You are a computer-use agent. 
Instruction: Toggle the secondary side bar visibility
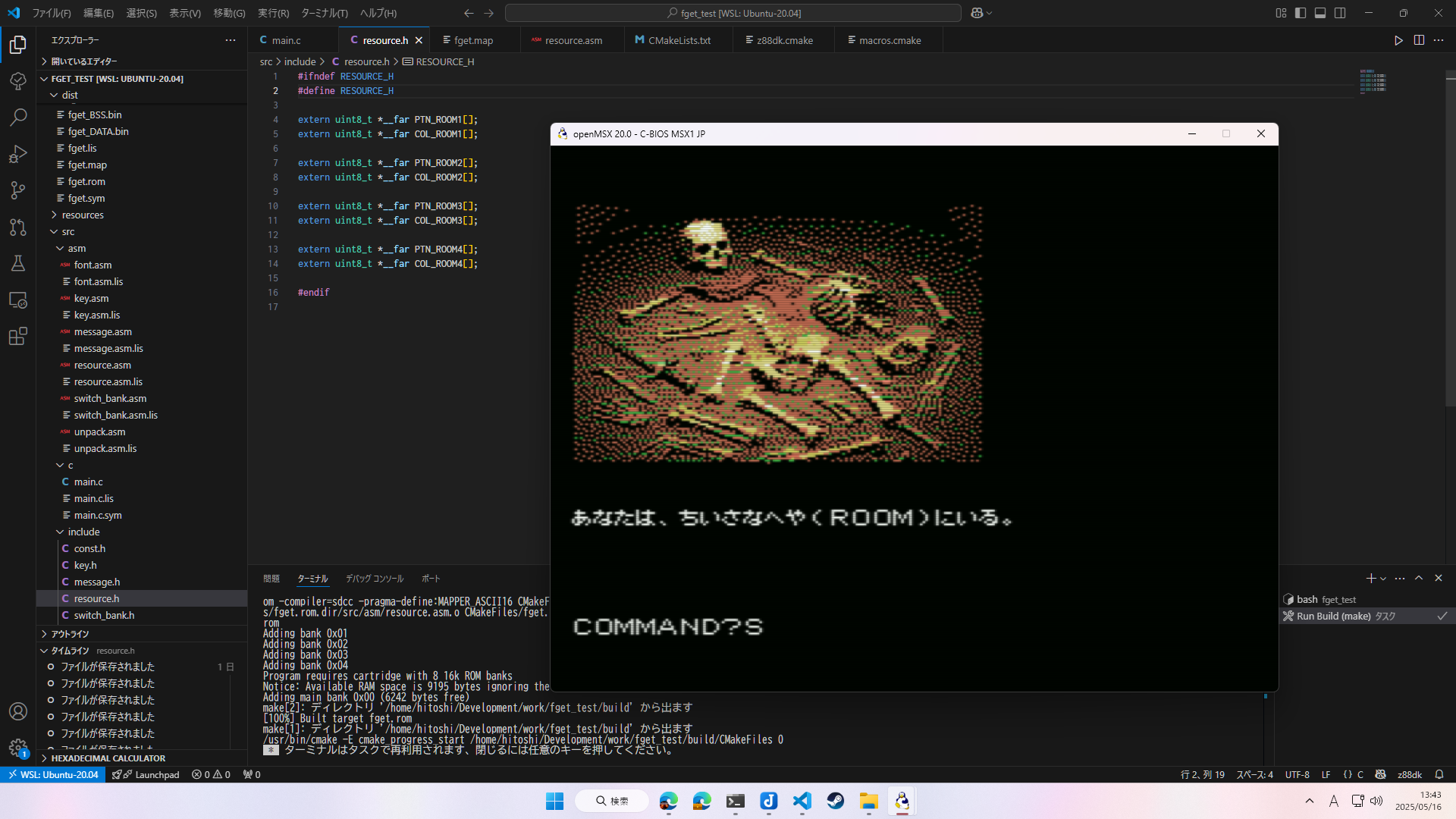click(1340, 13)
